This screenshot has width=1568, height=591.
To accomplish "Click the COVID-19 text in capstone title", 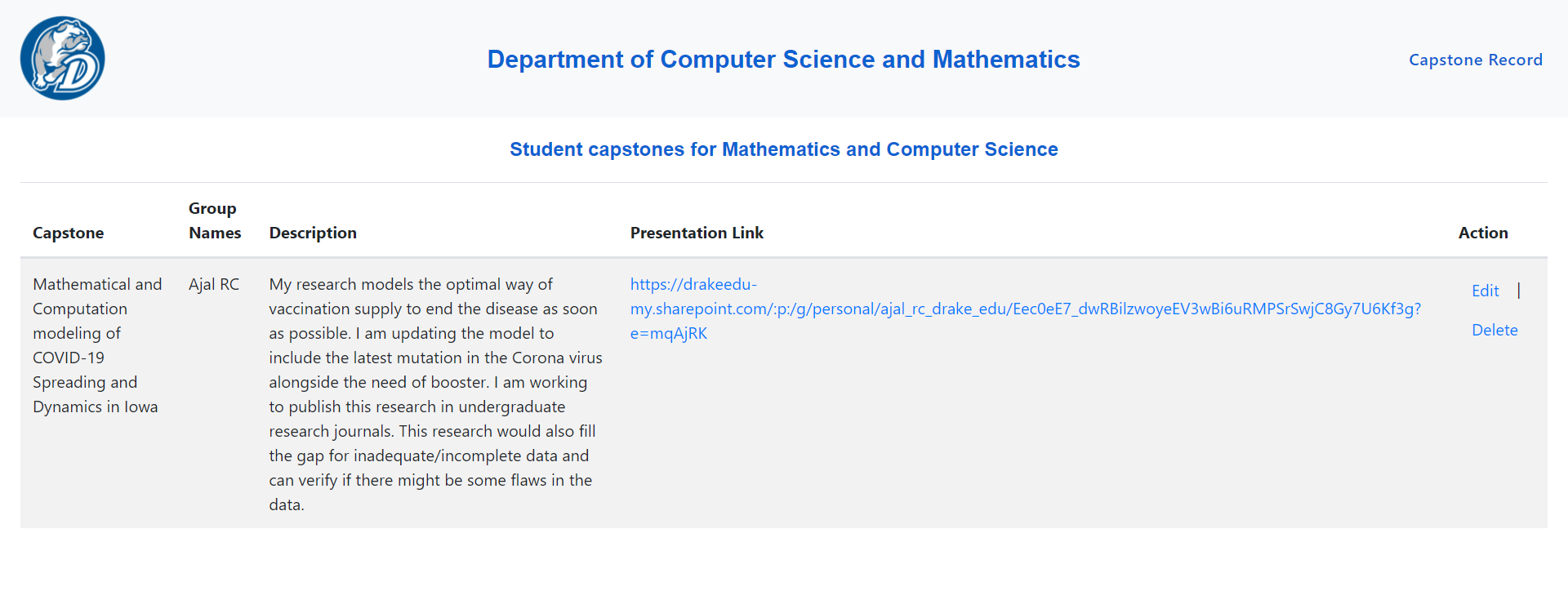I will (x=69, y=358).
